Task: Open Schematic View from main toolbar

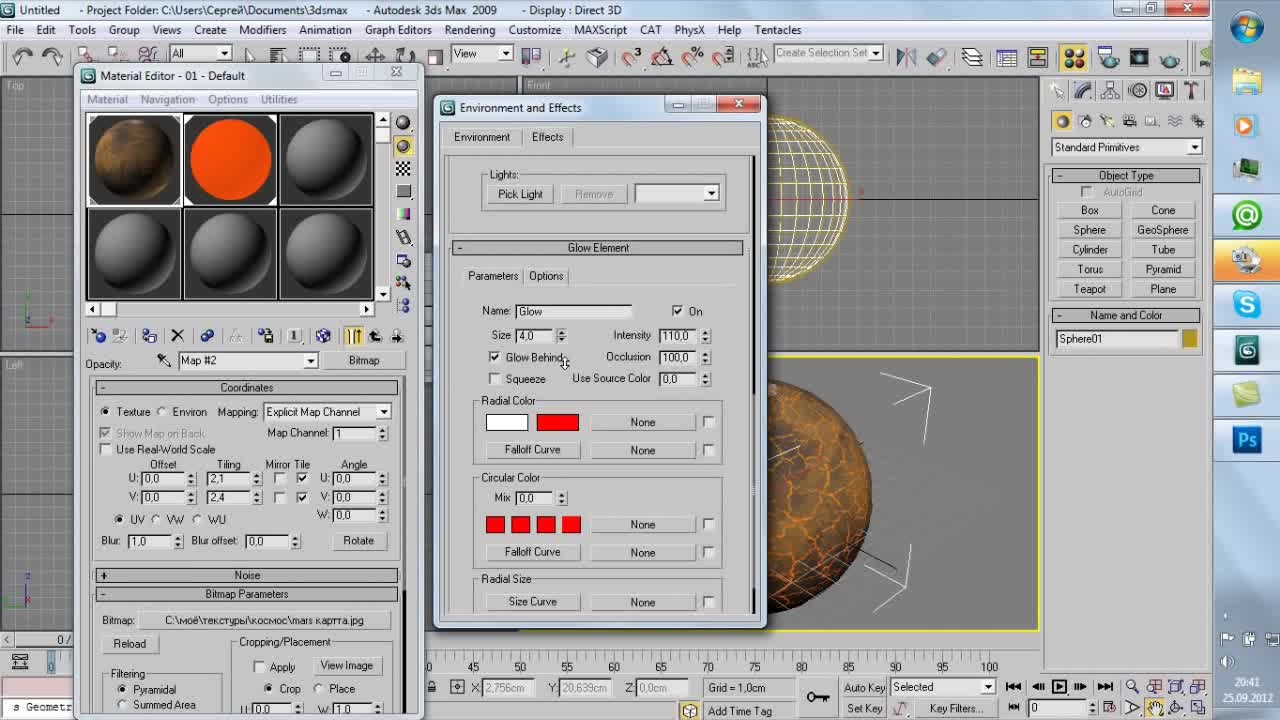Action: point(1038,57)
